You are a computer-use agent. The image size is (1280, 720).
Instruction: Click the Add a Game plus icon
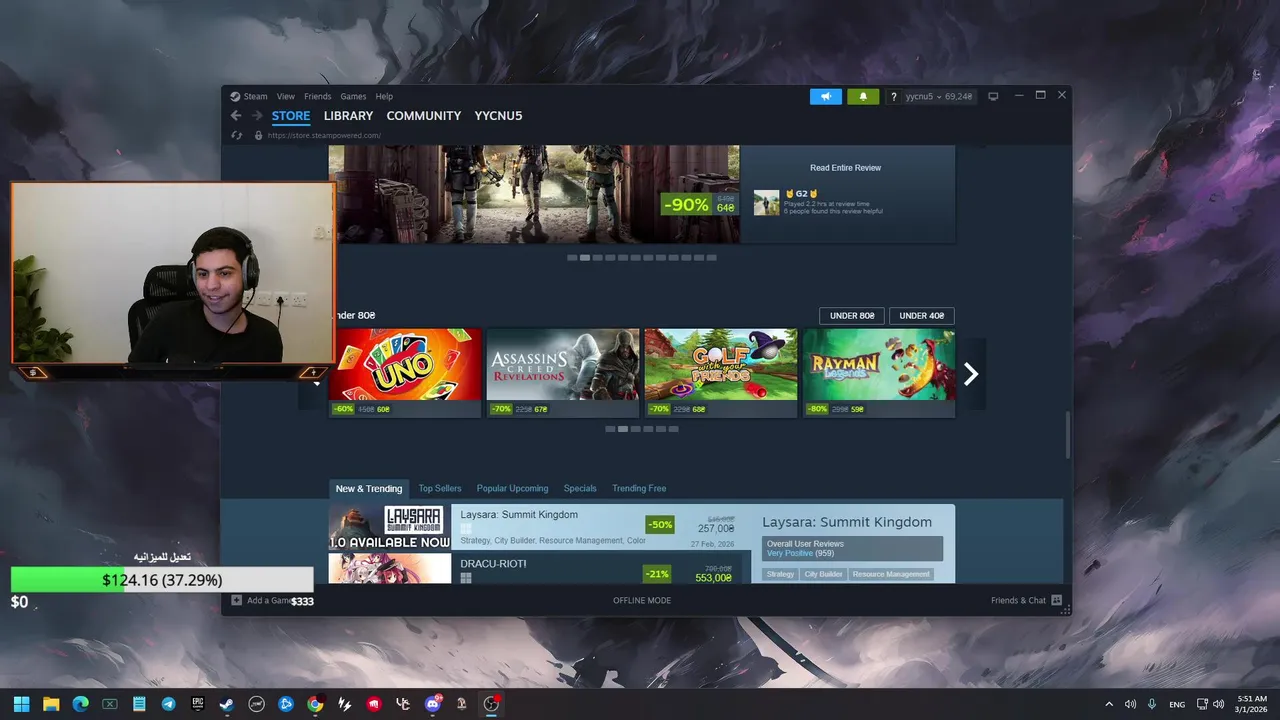(236, 600)
